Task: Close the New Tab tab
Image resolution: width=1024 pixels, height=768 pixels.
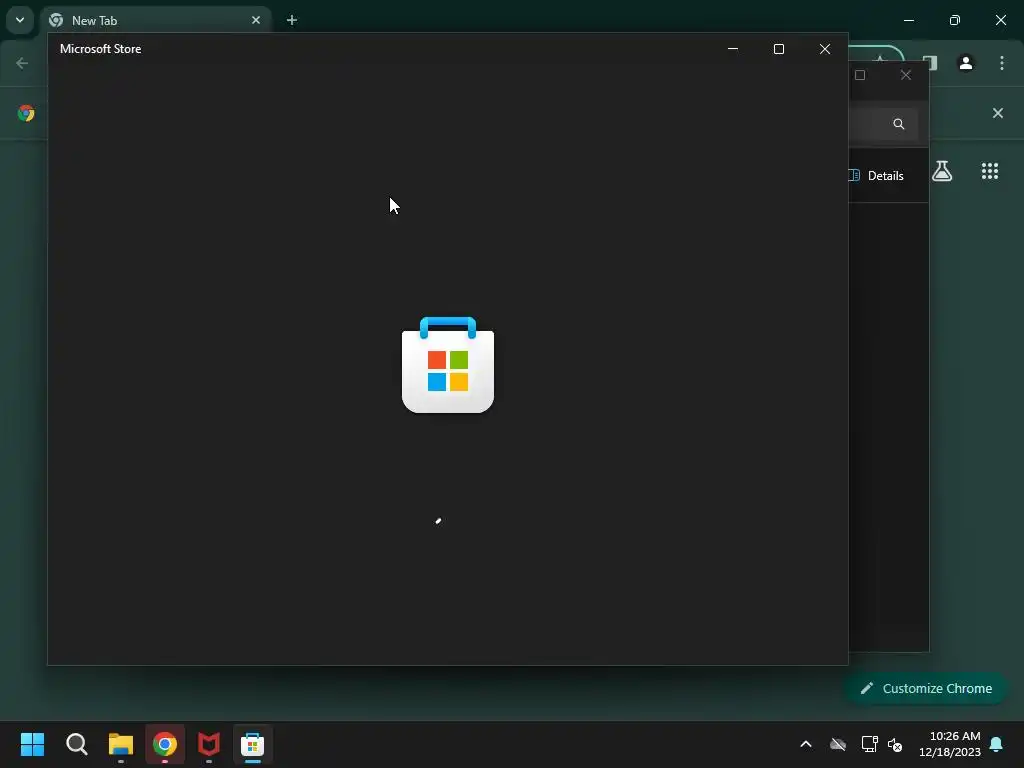Action: [256, 20]
